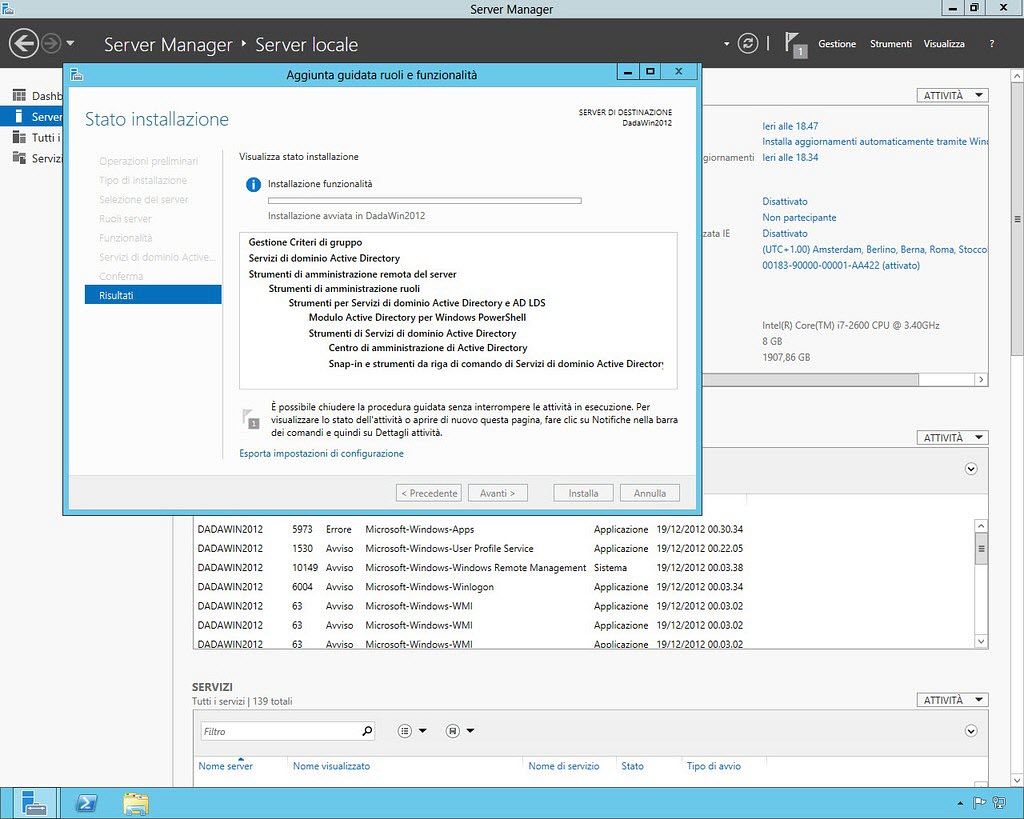The image size is (1024, 819).
Task: Select Gestione Criteri di gruppo entry
Action: tap(305, 242)
